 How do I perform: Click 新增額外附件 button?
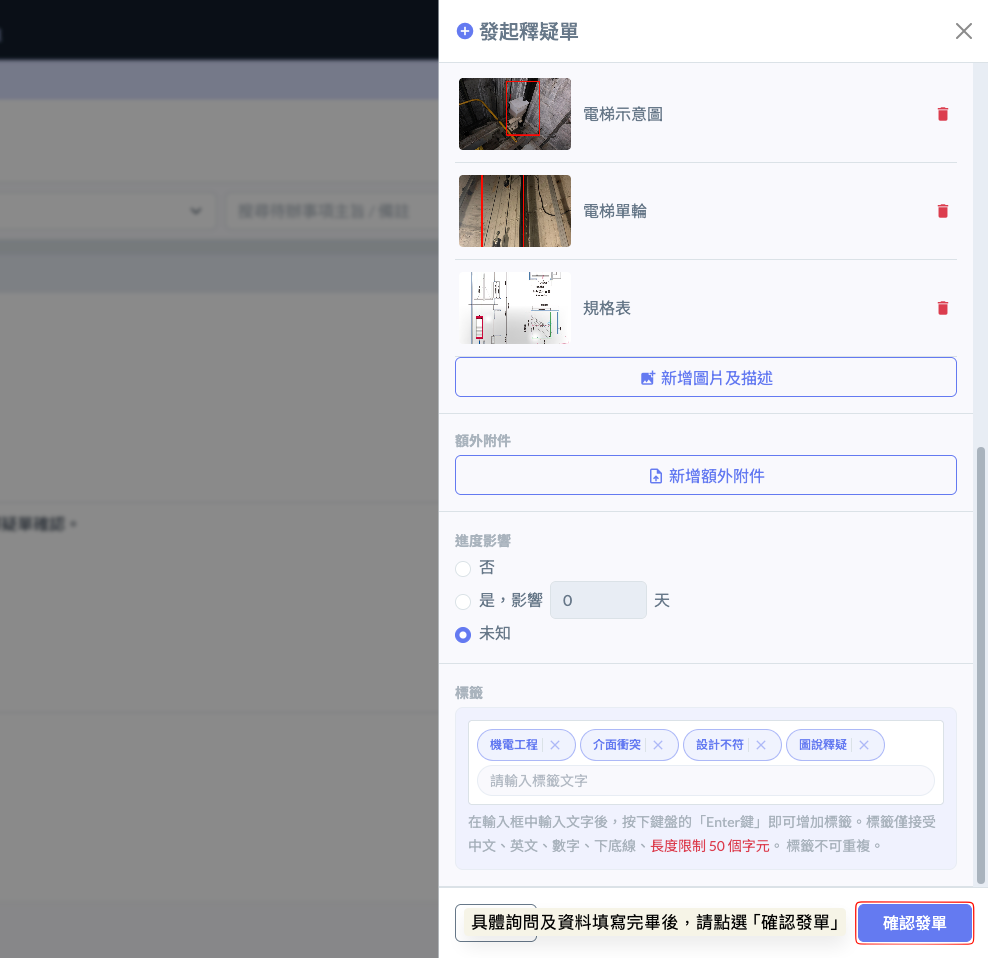click(705, 476)
